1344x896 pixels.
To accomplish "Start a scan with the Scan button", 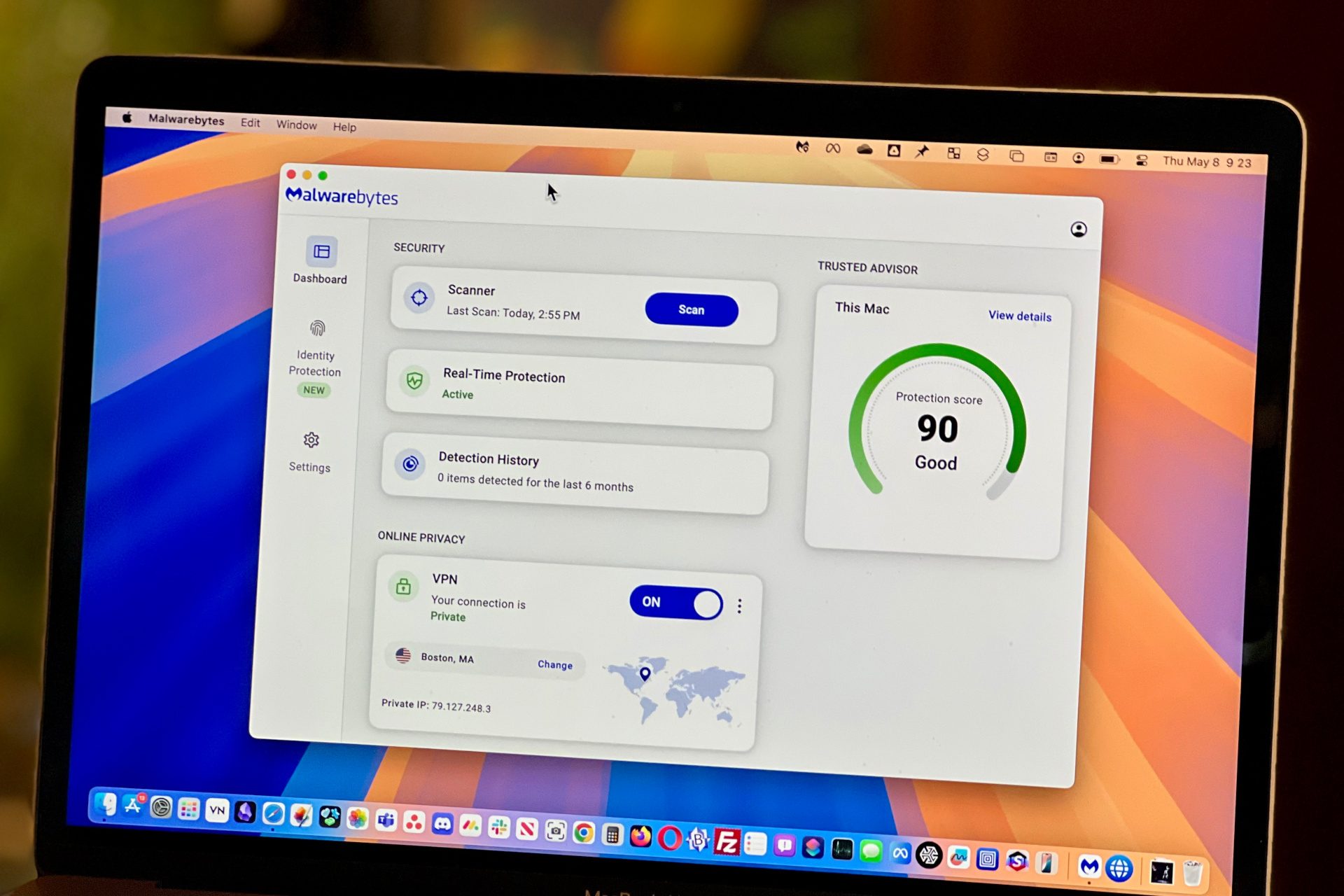I will (x=692, y=310).
